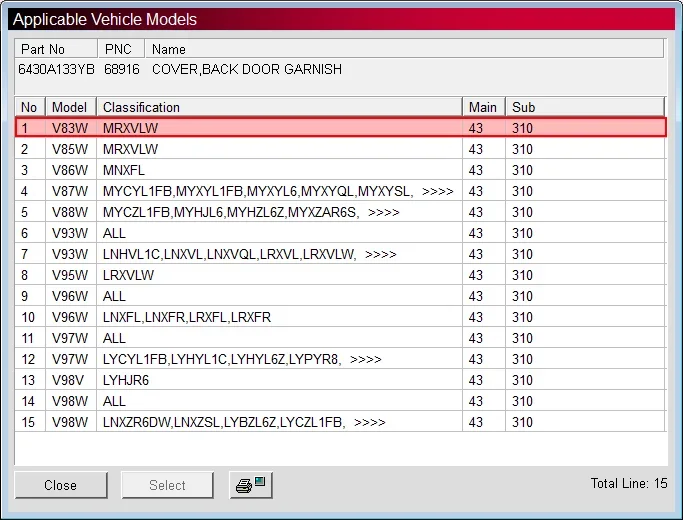Click PNC value 68916

[122, 69]
